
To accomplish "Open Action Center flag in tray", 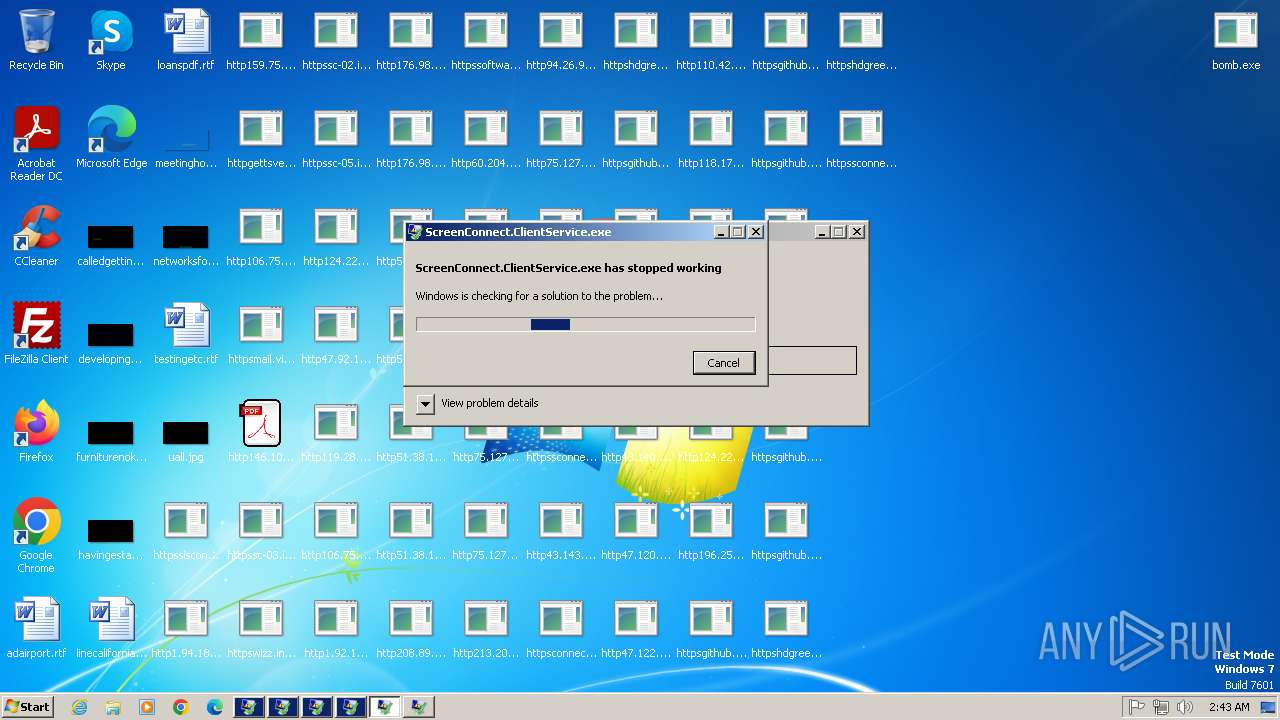I will (x=1136, y=707).
